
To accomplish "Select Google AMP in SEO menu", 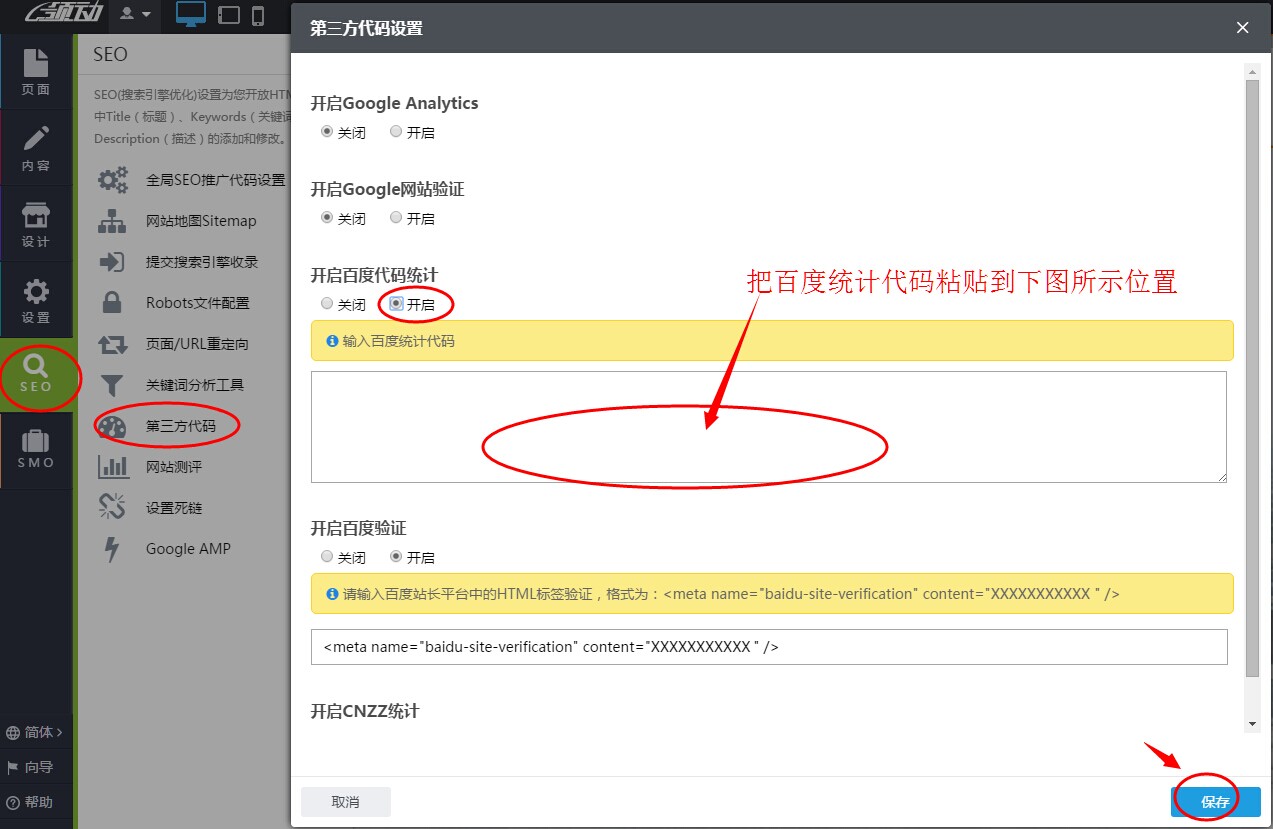I will [x=188, y=548].
